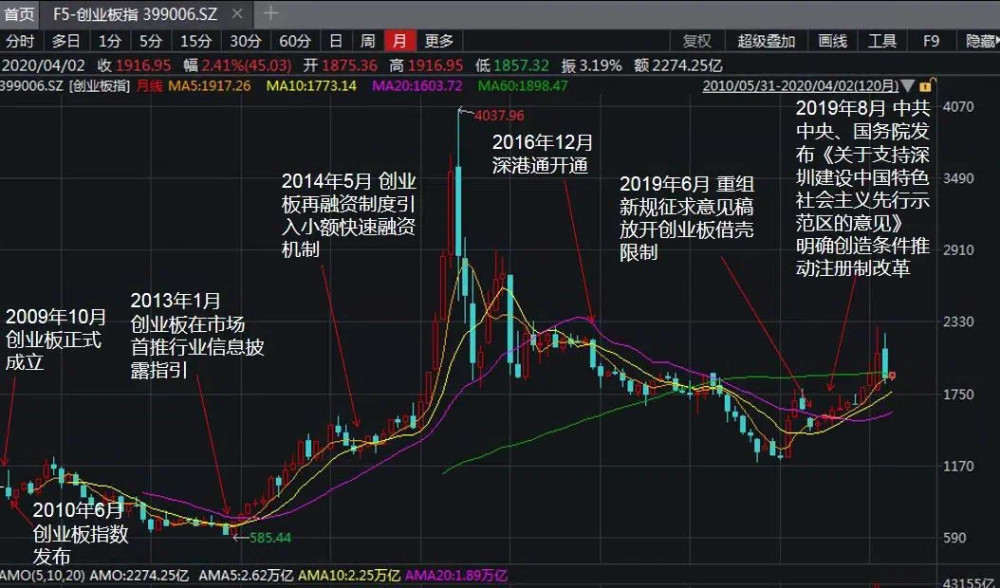
Task: Click the MA20:1603.72 indicator label
Action: [418, 85]
